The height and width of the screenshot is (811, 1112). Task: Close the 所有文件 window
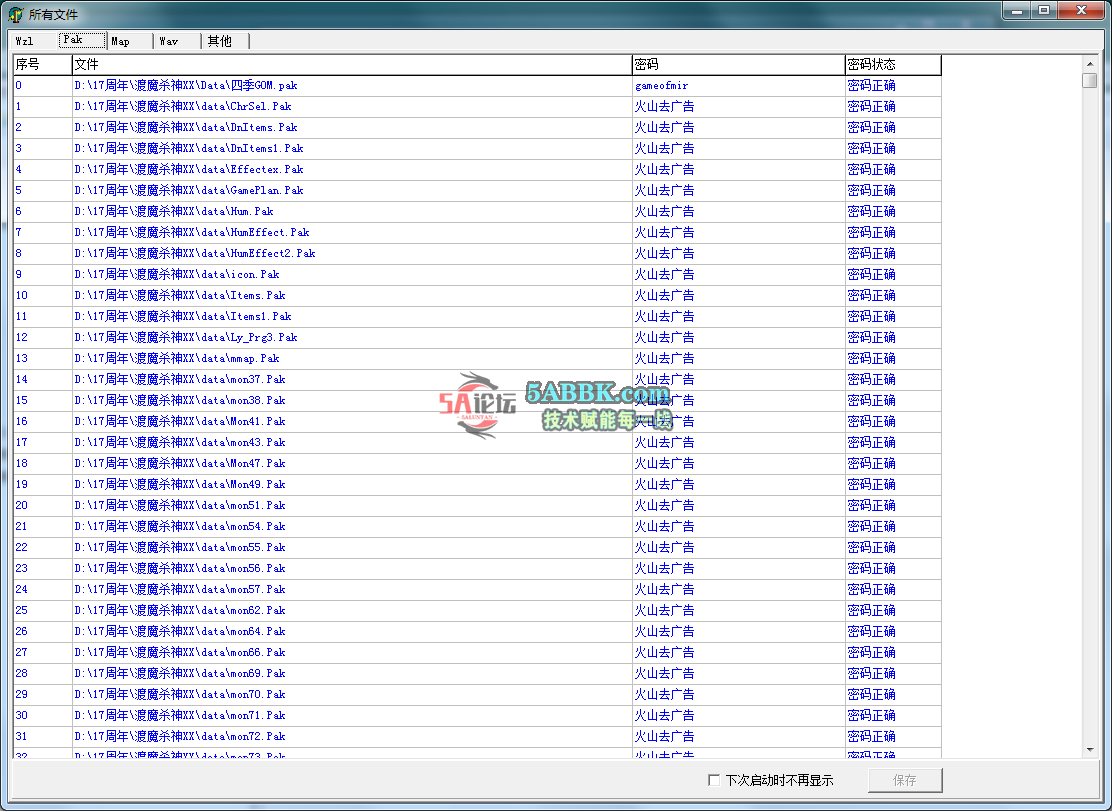coord(1082,11)
